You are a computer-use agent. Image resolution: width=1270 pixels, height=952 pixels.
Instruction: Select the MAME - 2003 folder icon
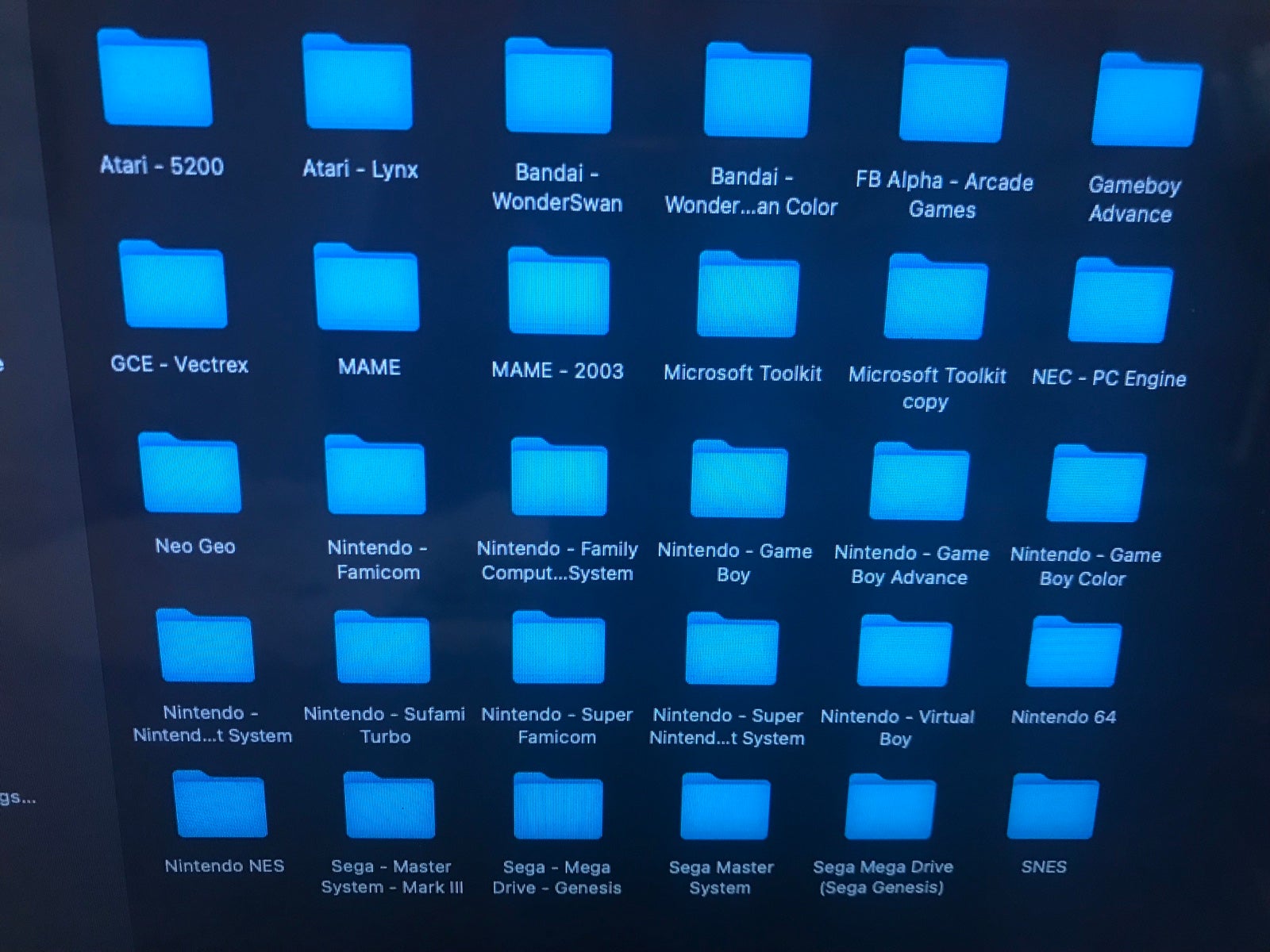click(x=559, y=290)
